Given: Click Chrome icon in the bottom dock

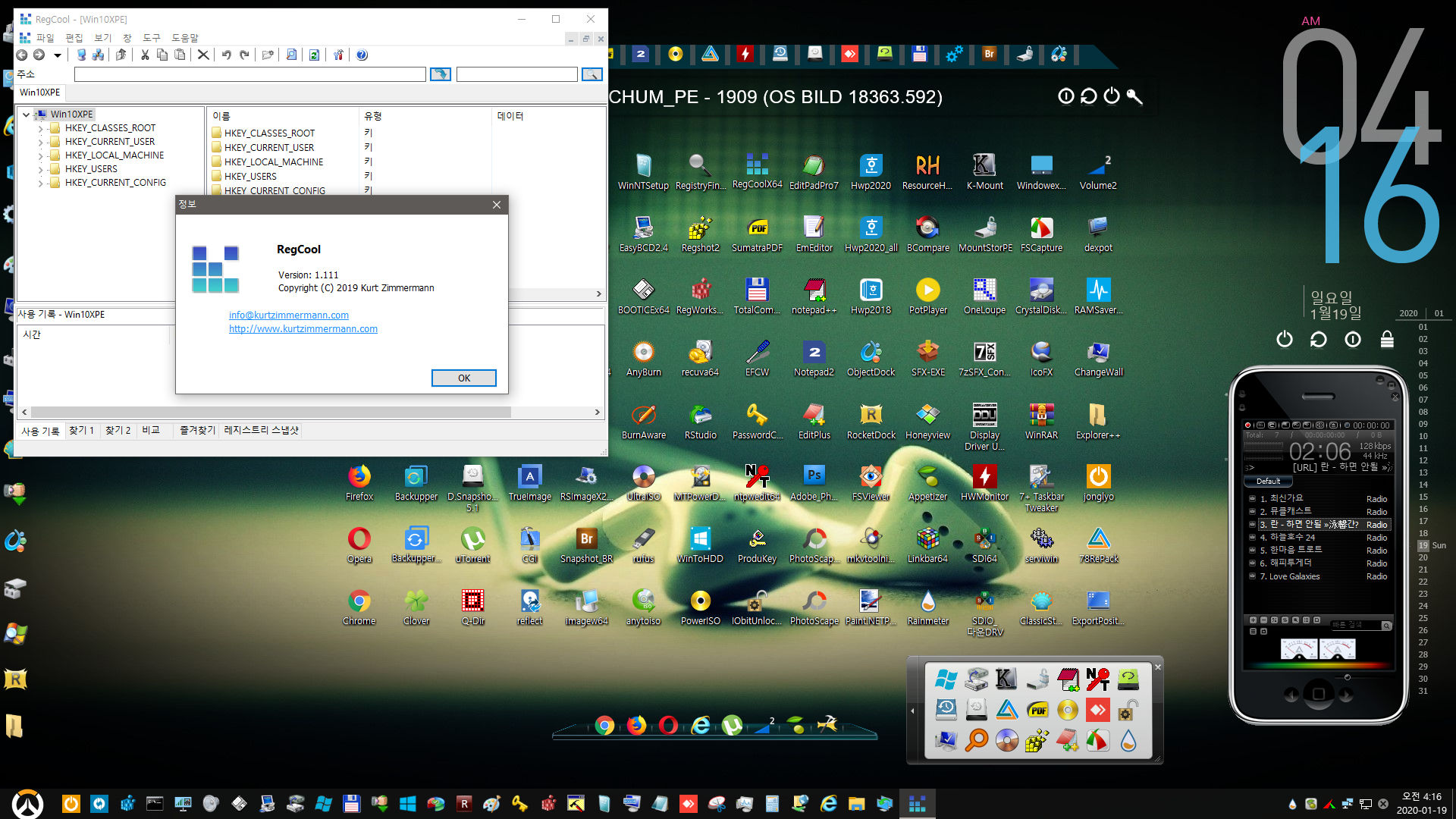Looking at the screenshot, I should (604, 726).
